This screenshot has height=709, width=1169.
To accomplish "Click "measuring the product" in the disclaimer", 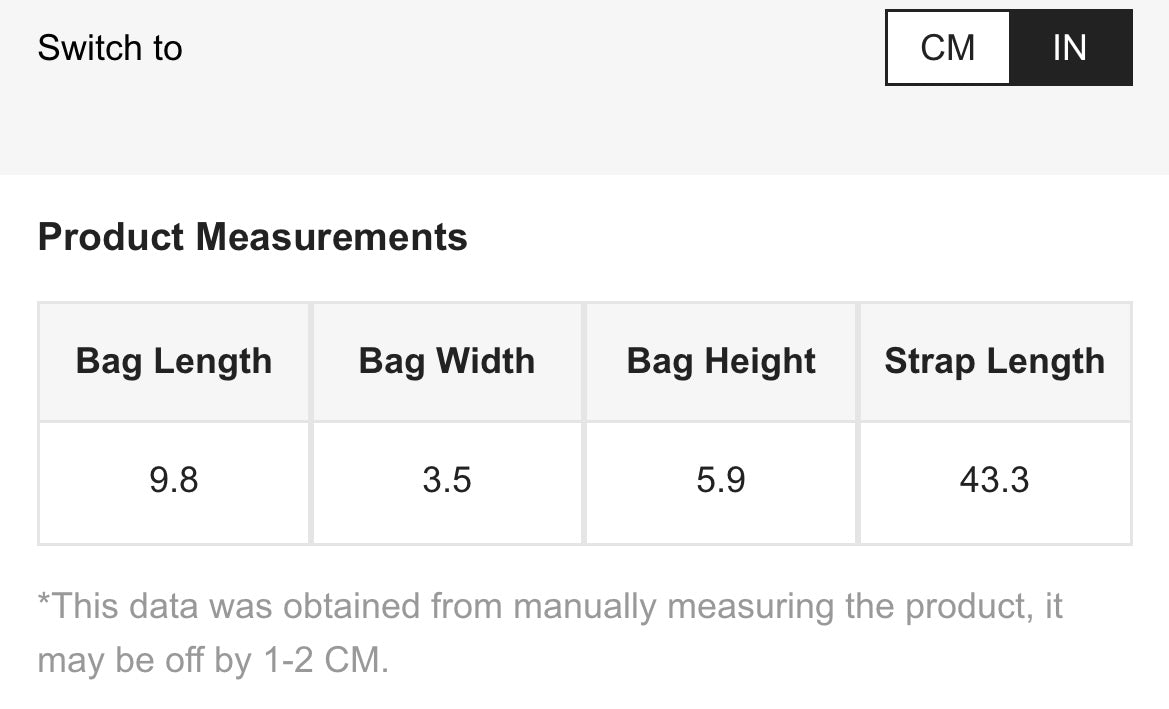I will (x=854, y=606).
